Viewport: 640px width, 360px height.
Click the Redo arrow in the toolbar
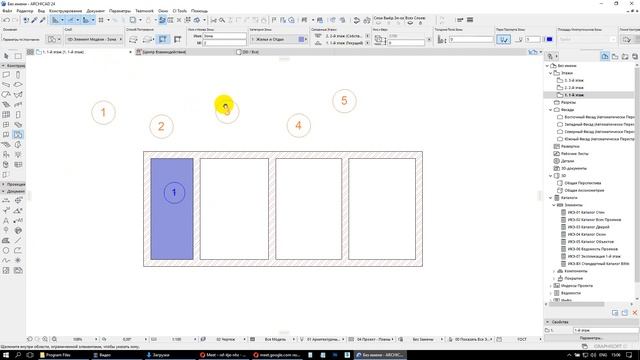[x=15, y=20]
